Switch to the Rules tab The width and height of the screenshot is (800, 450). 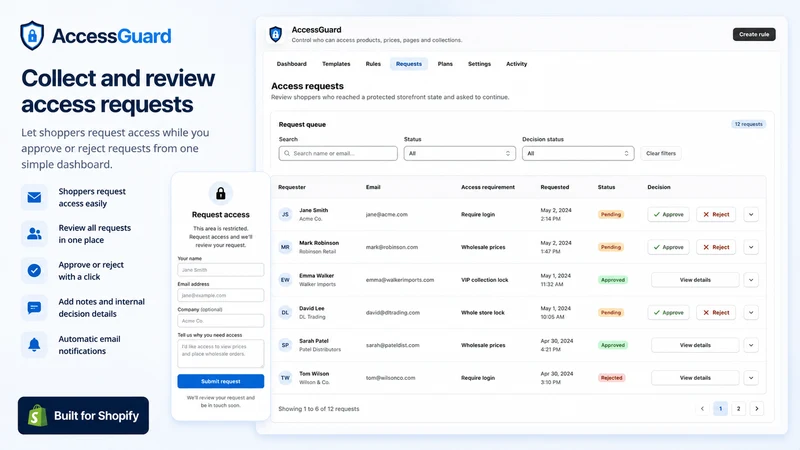point(373,64)
